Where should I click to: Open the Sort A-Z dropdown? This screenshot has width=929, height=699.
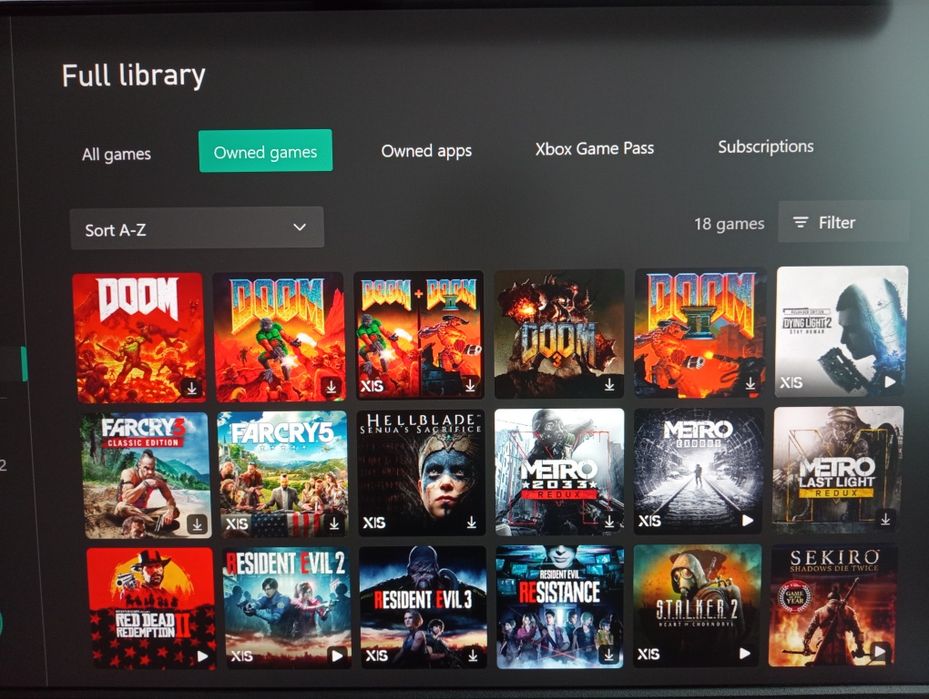coord(197,228)
